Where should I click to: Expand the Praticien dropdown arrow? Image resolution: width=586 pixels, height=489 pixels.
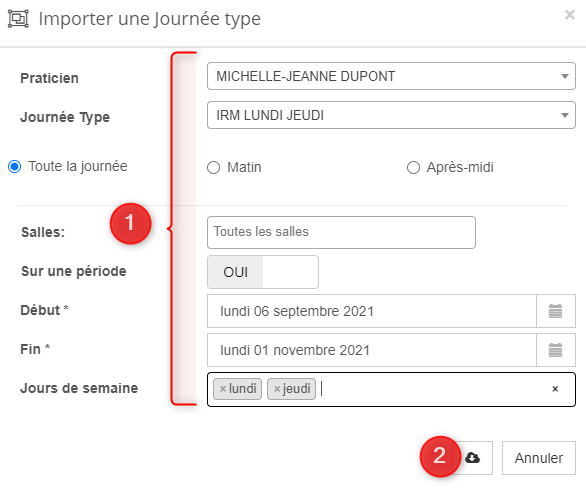point(565,76)
